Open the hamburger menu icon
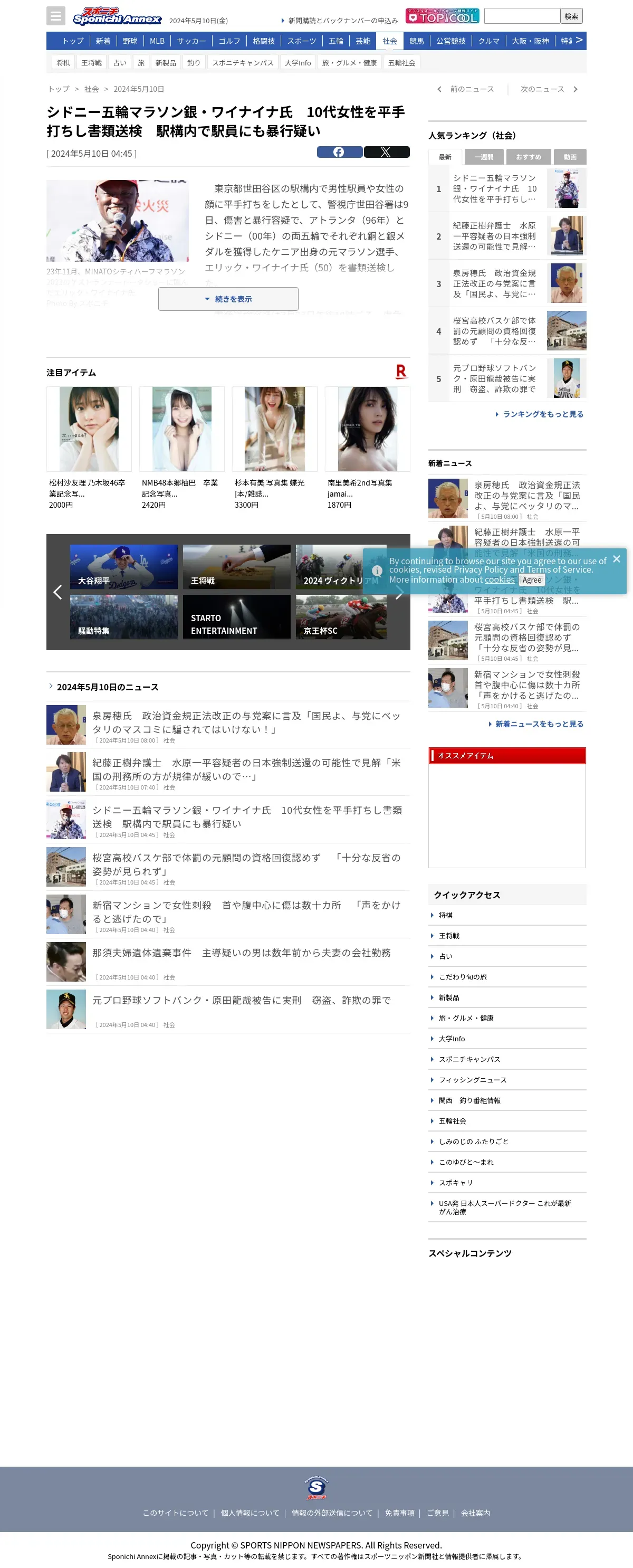 tap(55, 16)
